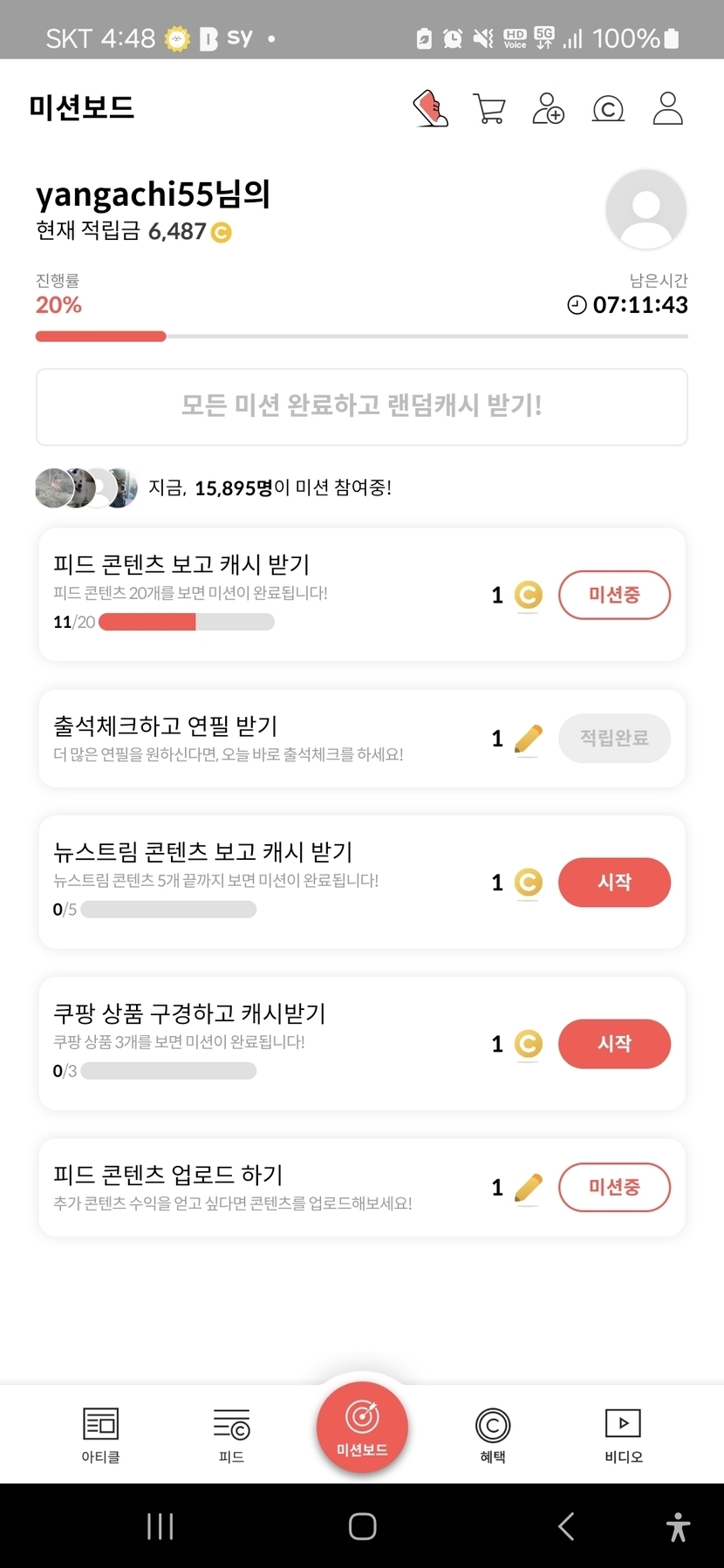The width and height of the screenshot is (724, 1568).
Task: Tap the center 미션보드 button
Action: (362, 1427)
